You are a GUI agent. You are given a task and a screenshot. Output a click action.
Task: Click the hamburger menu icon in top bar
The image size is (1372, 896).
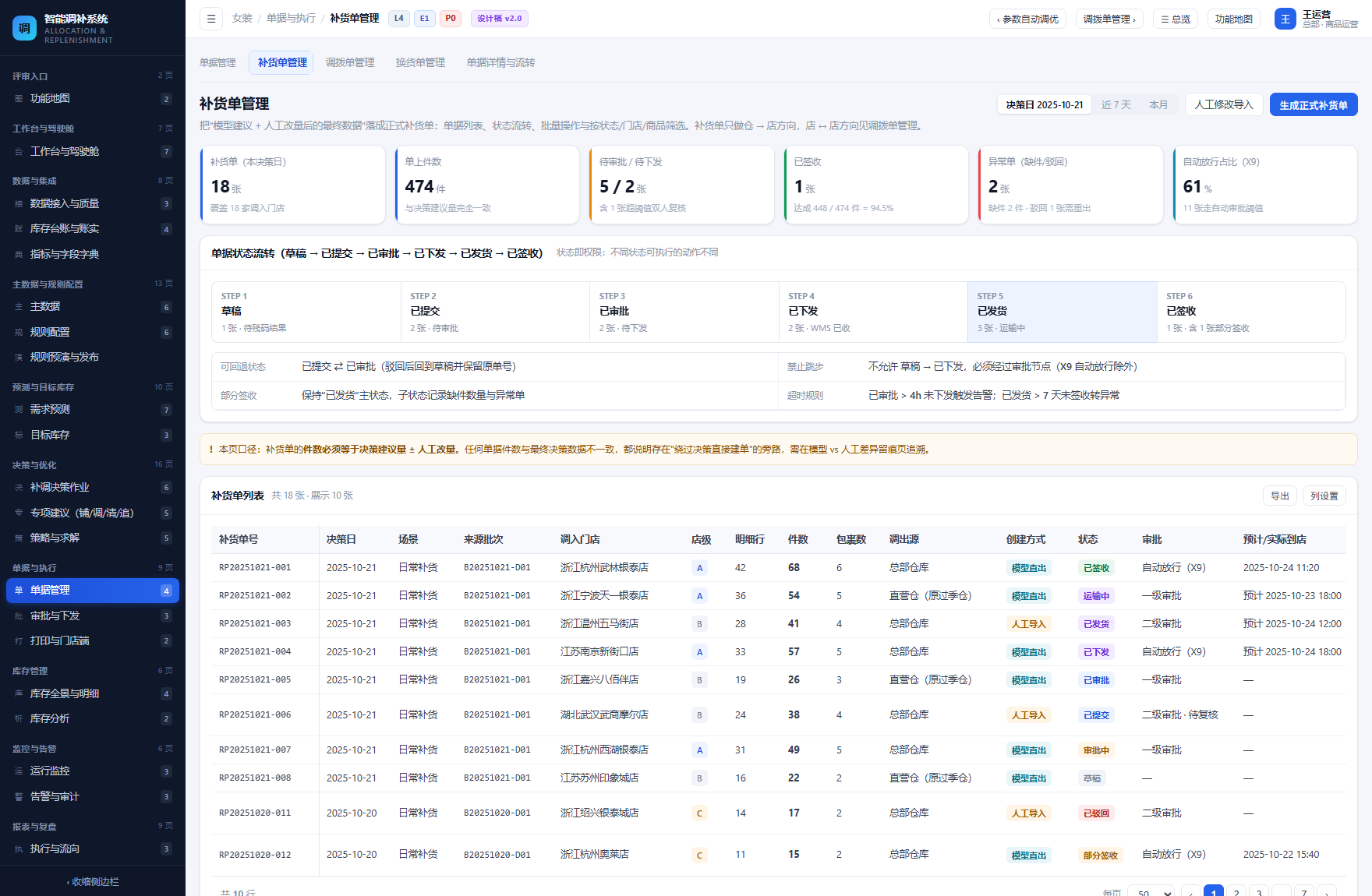point(211,19)
